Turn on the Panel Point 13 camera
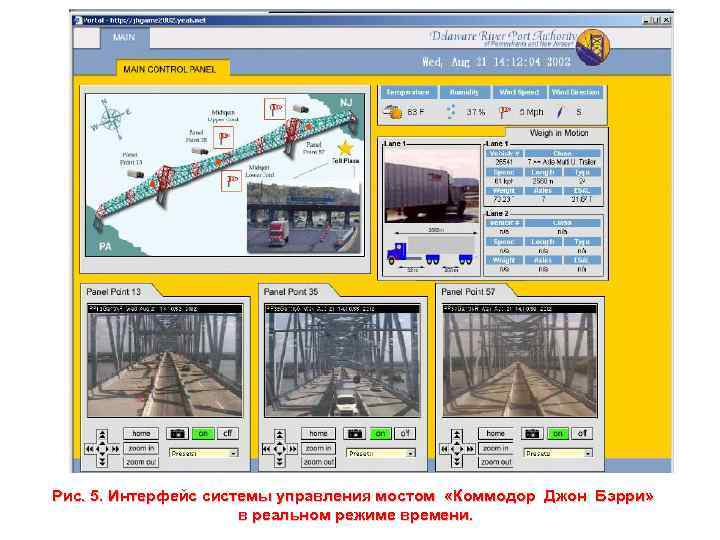The image size is (720, 540). pyautogui.click(x=203, y=433)
